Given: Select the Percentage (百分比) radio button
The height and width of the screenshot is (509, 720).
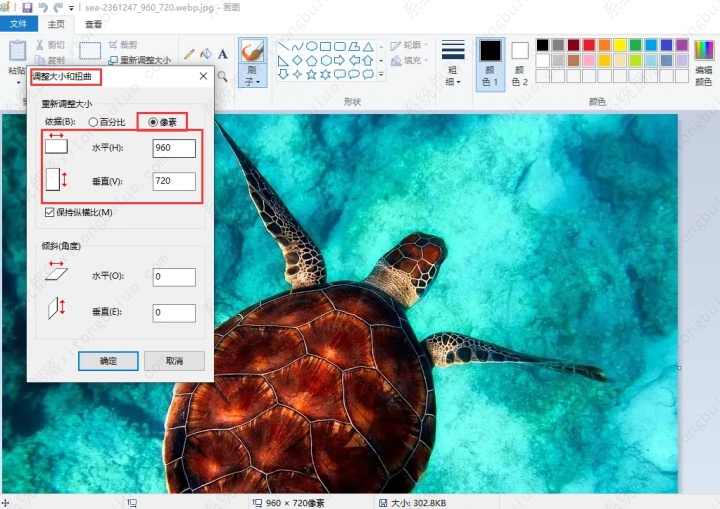Looking at the screenshot, I should click(x=93, y=122).
